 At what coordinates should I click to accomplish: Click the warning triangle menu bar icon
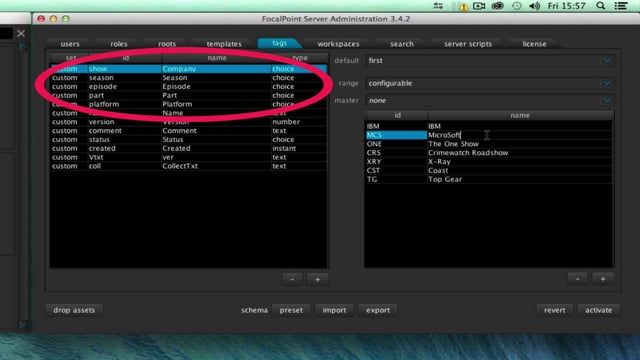click(x=463, y=6)
